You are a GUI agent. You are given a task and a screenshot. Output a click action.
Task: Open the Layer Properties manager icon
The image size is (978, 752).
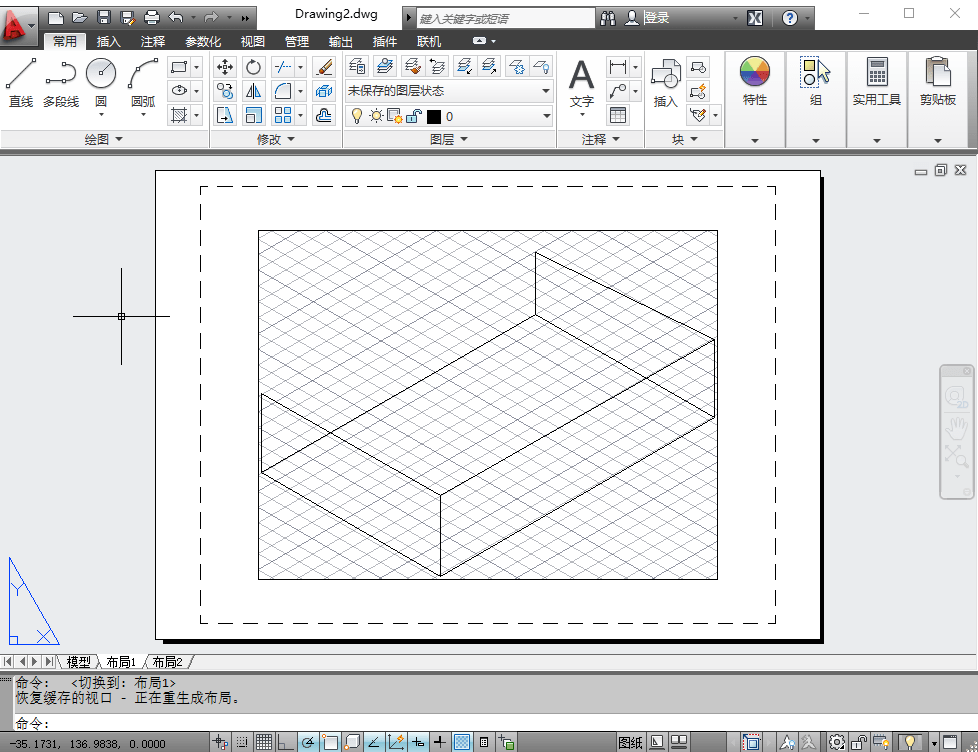[357, 66]
